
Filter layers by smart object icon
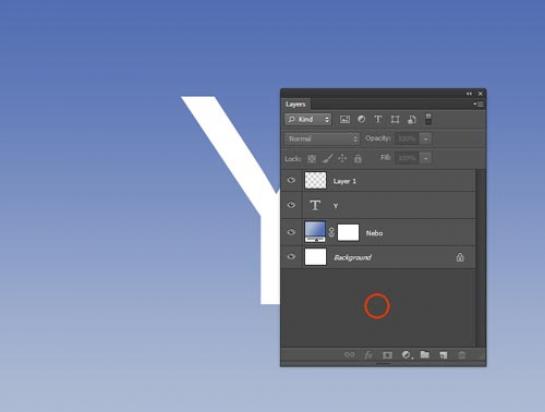(x=412, y=120)
